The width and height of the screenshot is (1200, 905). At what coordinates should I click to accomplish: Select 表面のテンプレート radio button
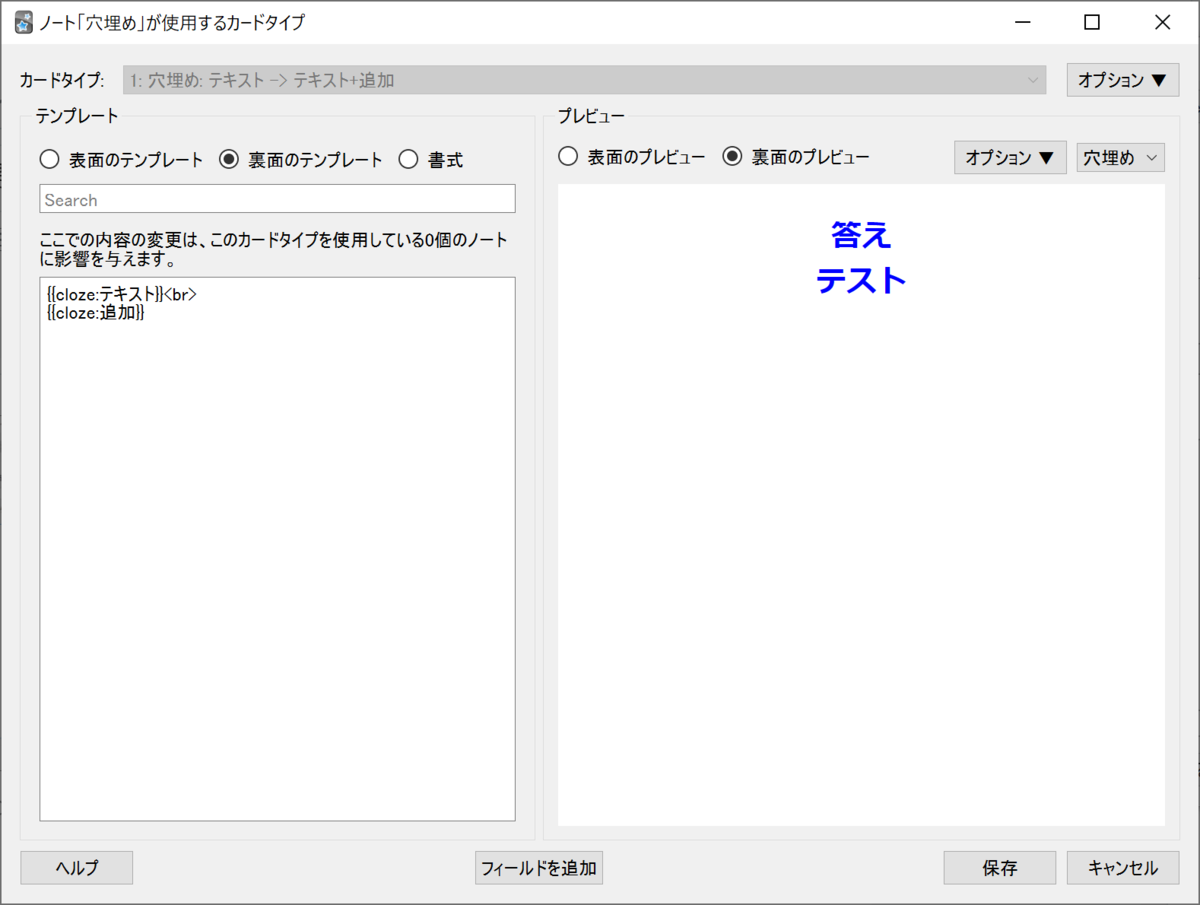pyautogui.click(x=121, y=159)
